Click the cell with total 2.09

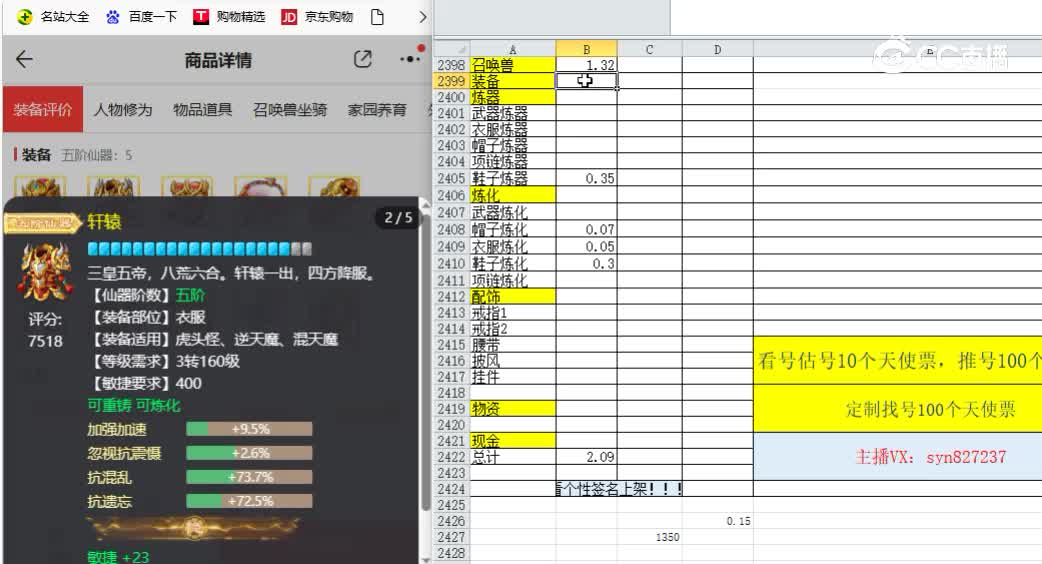586,457
